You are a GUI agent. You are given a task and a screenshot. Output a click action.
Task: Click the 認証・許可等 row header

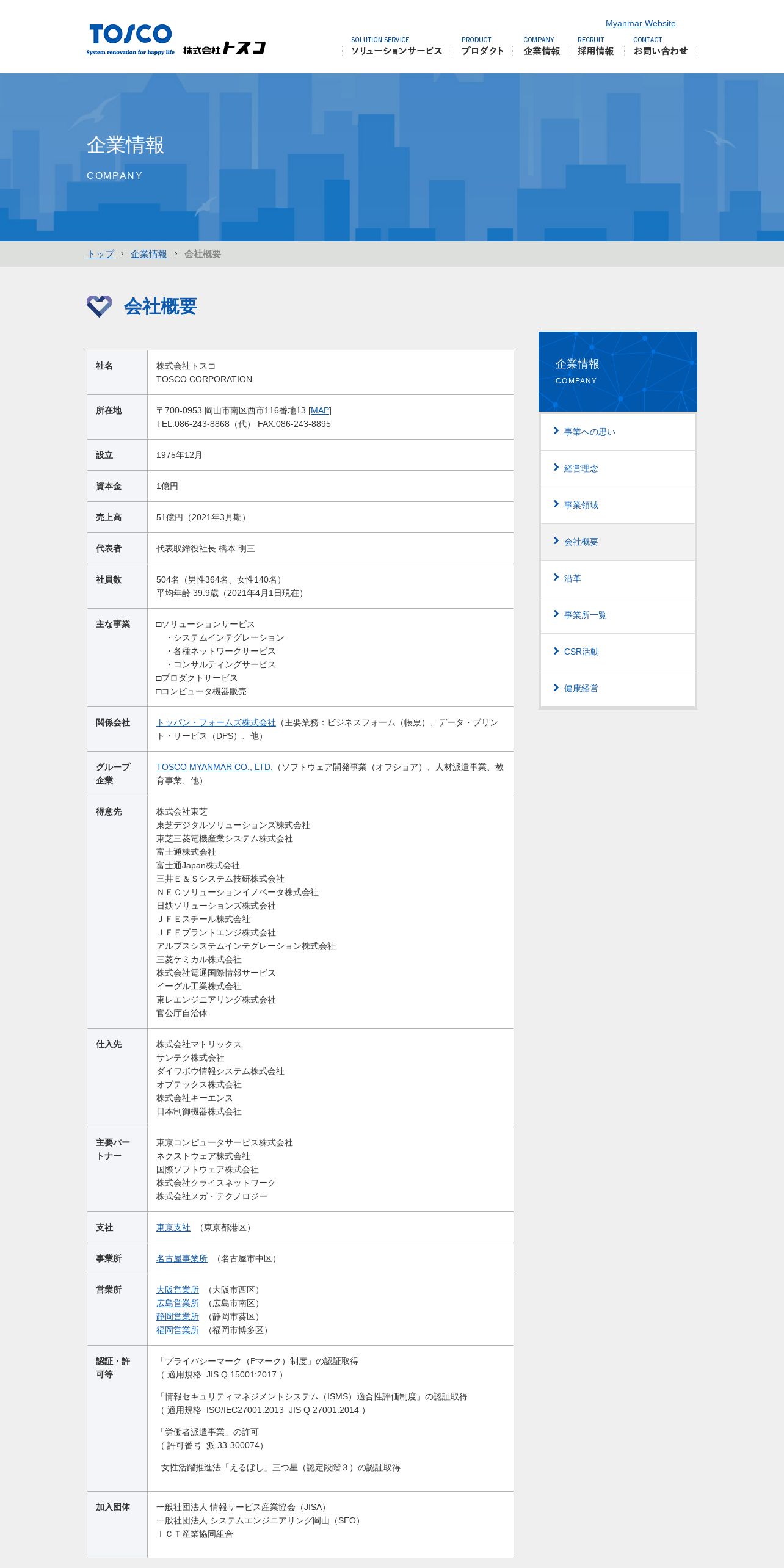(113, 1368)
